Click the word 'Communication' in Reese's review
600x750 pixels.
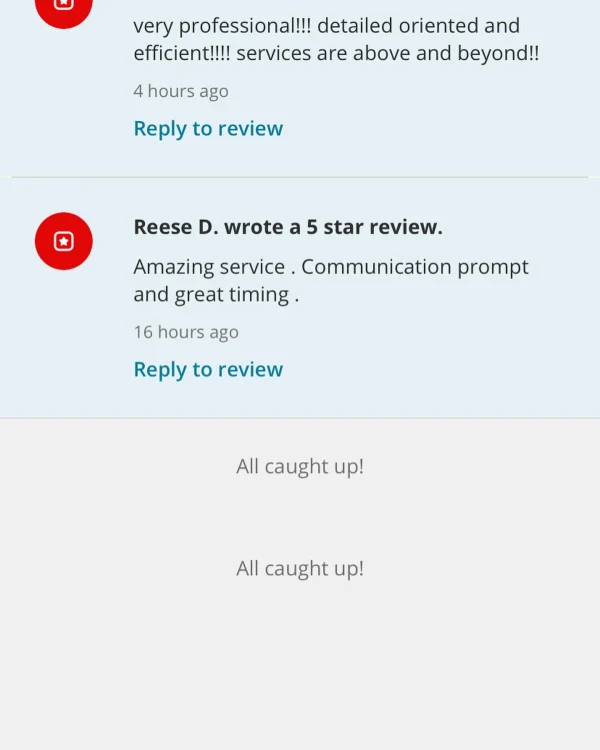[x=377, y=267]
